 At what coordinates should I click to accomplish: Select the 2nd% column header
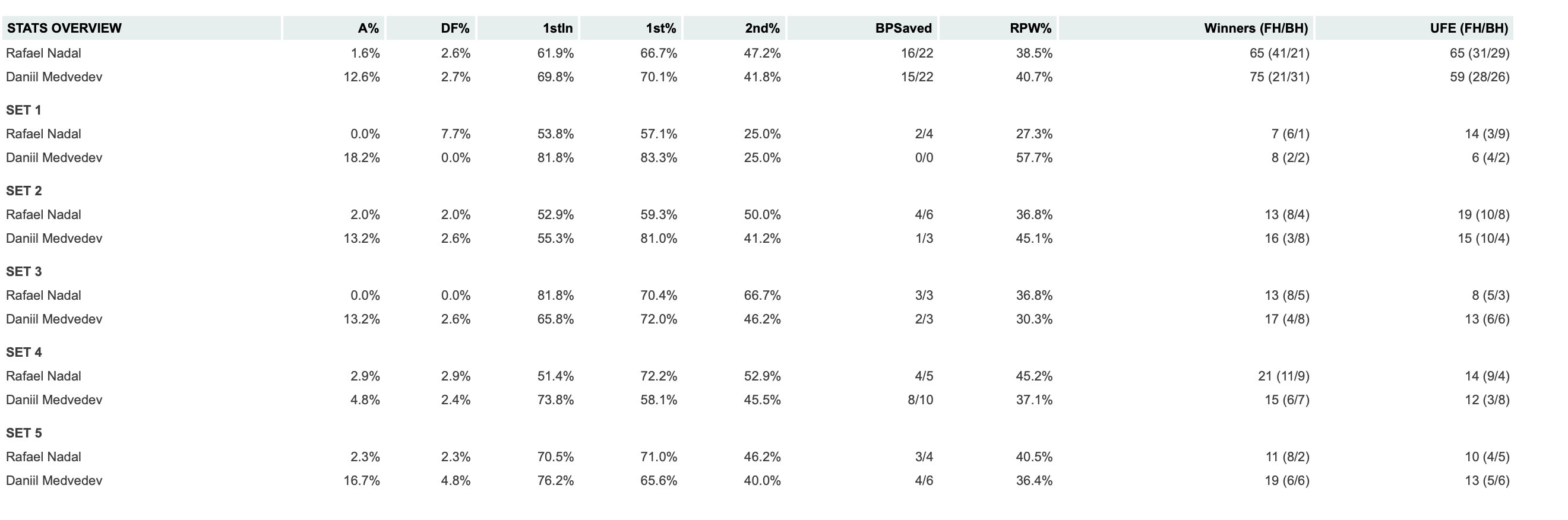(x=762, y=28)
